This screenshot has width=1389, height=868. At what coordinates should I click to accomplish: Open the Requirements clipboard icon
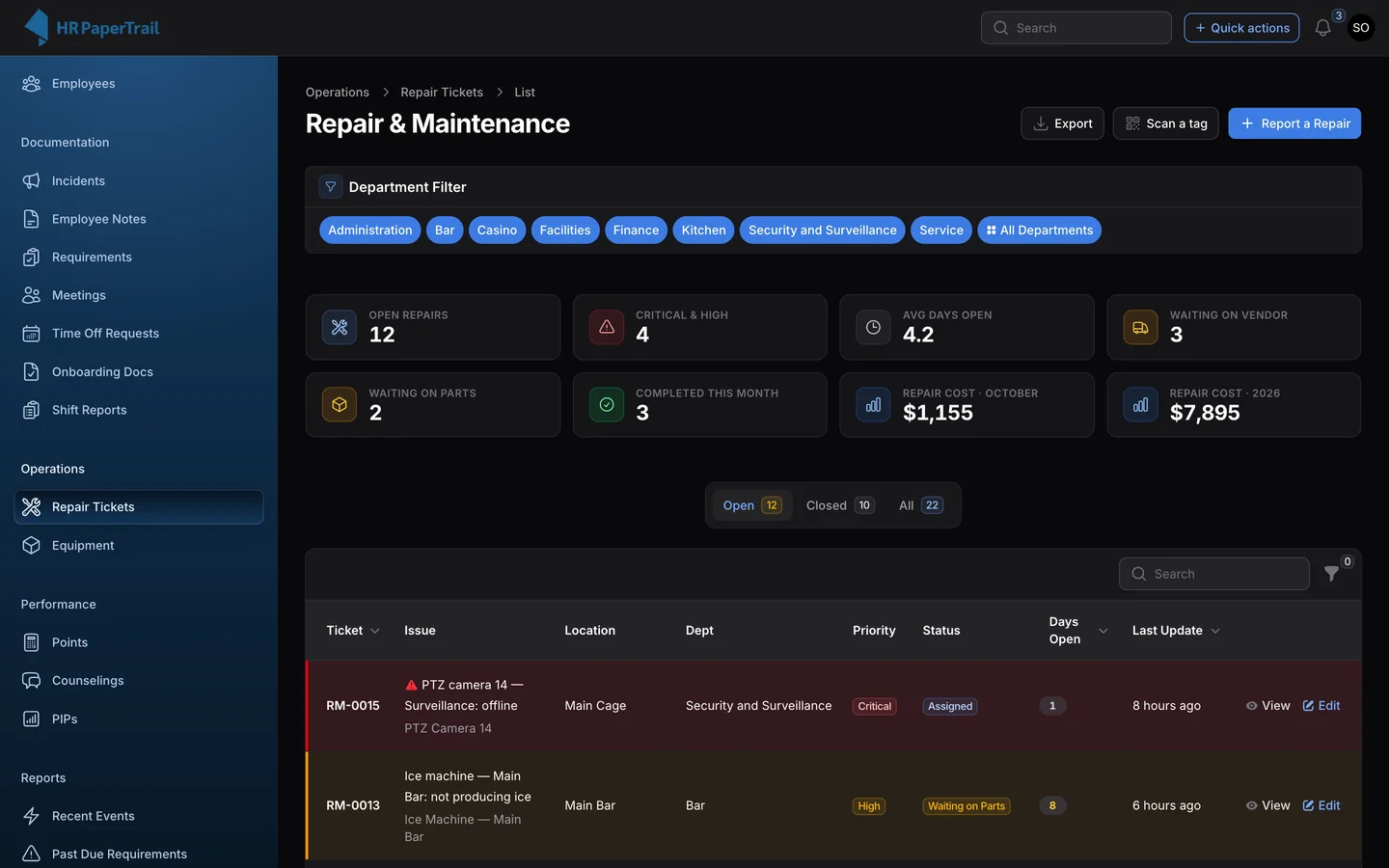click(31, 258)
